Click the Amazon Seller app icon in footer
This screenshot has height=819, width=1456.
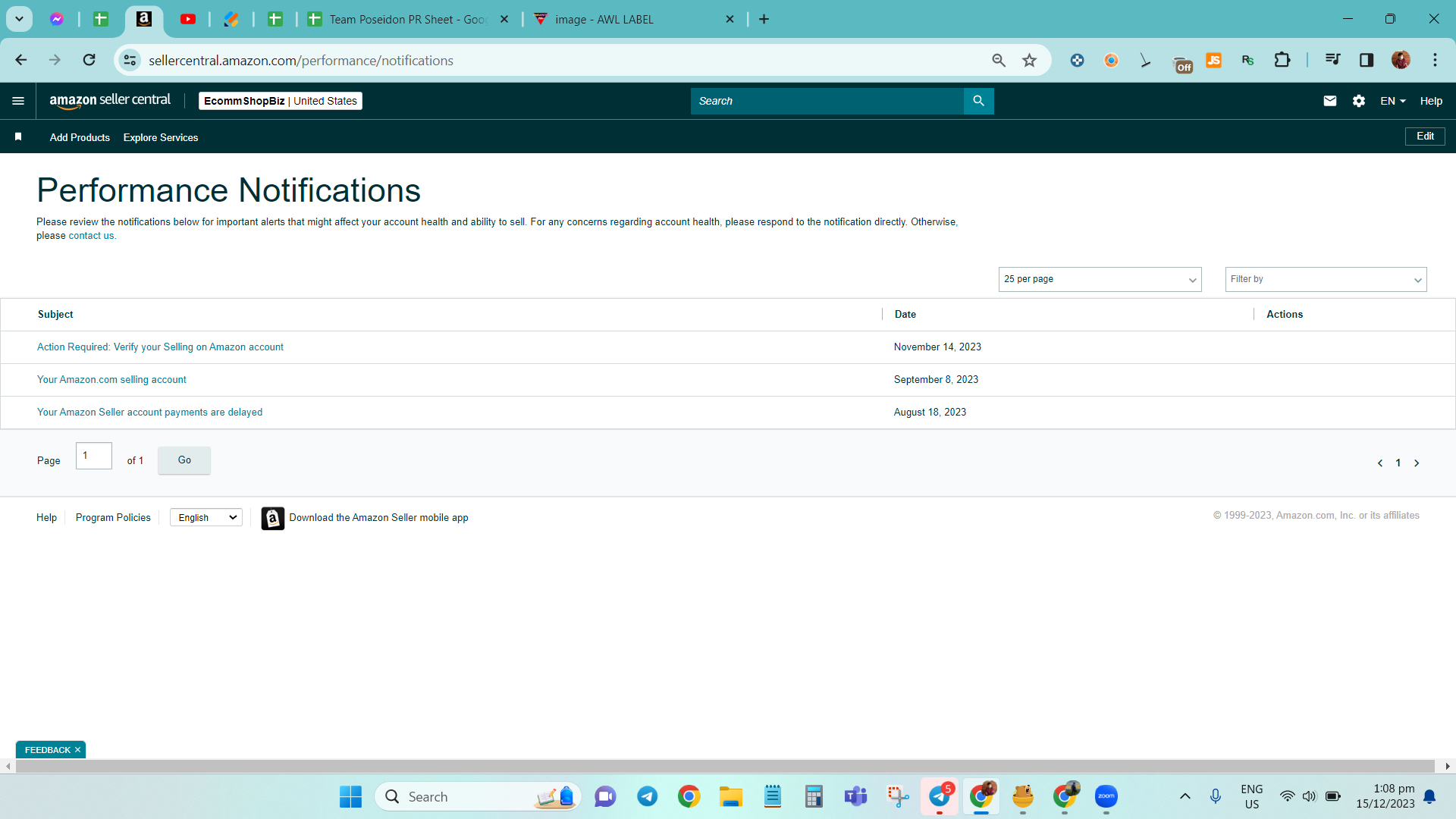[273, 518]
